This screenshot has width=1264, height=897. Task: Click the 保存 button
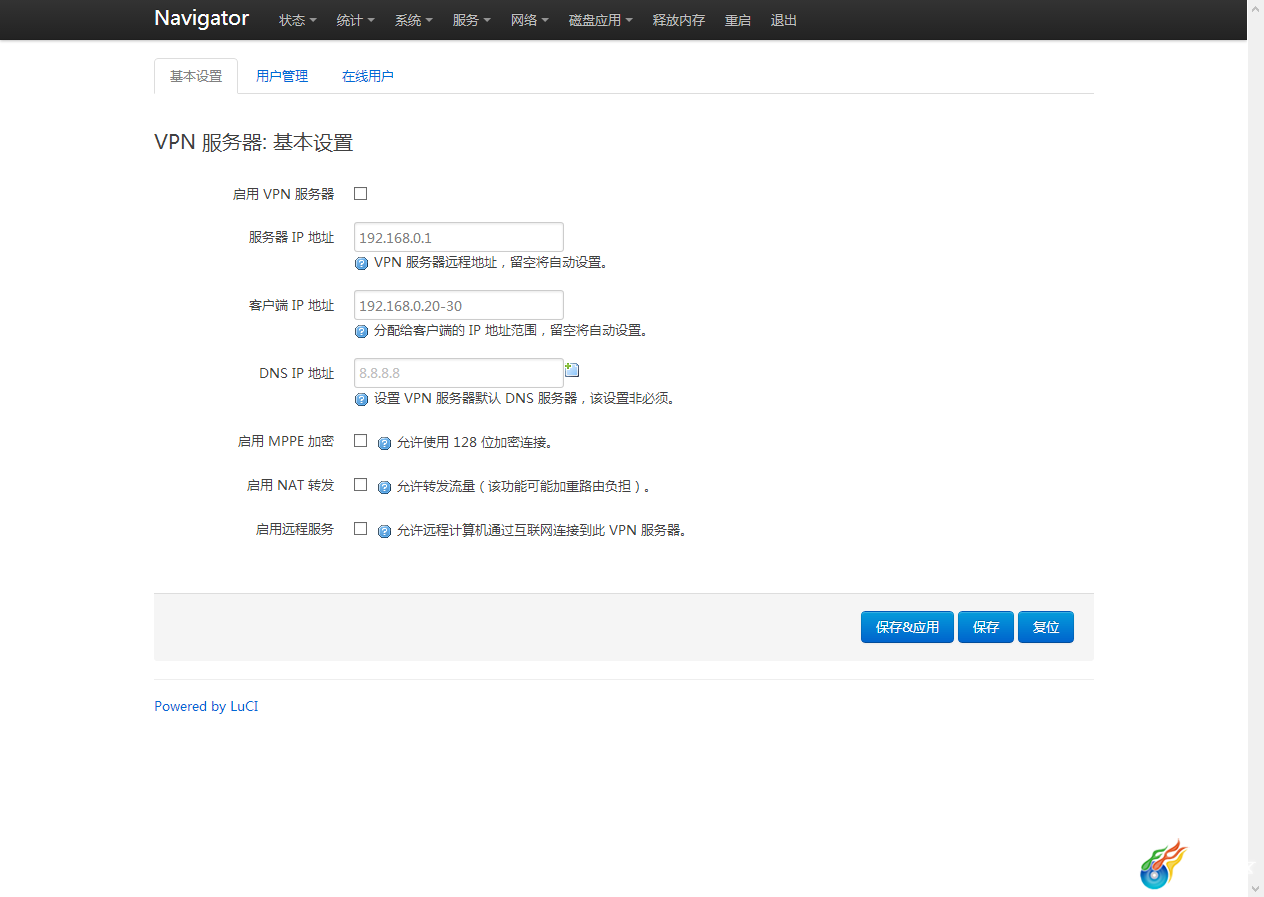click(986, 627)
